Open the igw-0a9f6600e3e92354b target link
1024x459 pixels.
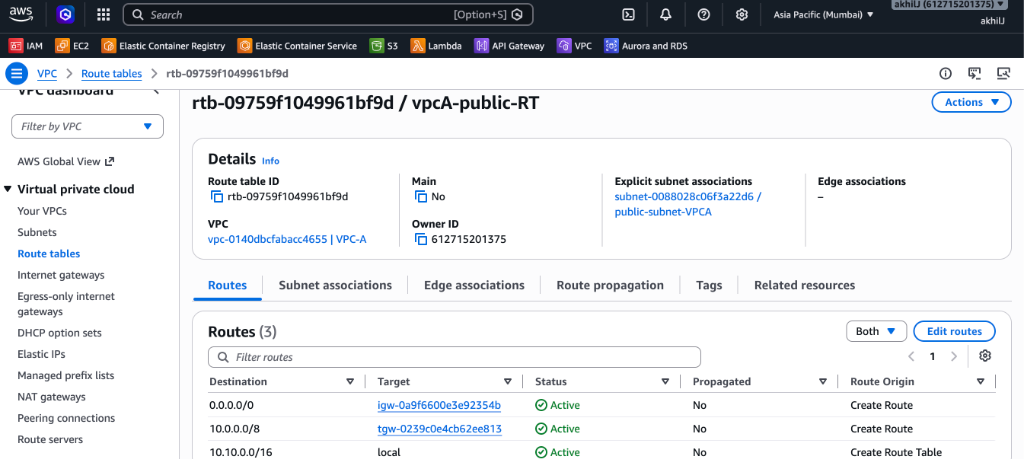pyautogui.click(x=439, y=405)
